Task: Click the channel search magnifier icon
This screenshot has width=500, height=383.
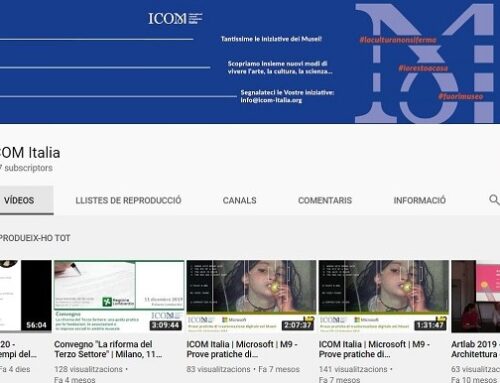Action: tap(494, 200)
